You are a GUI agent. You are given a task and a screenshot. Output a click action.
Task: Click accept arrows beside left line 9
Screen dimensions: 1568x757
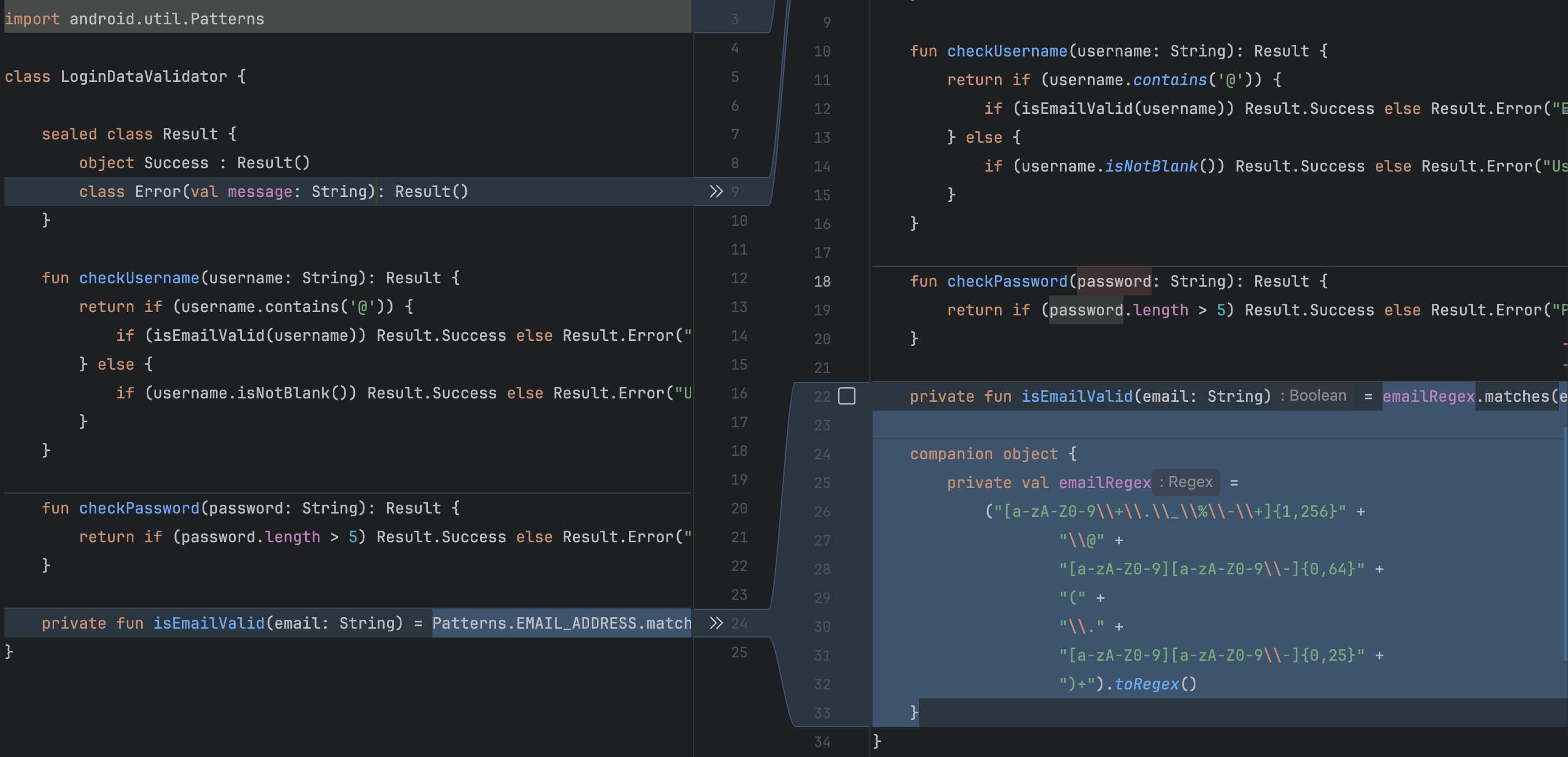click(x=716, y=191)
